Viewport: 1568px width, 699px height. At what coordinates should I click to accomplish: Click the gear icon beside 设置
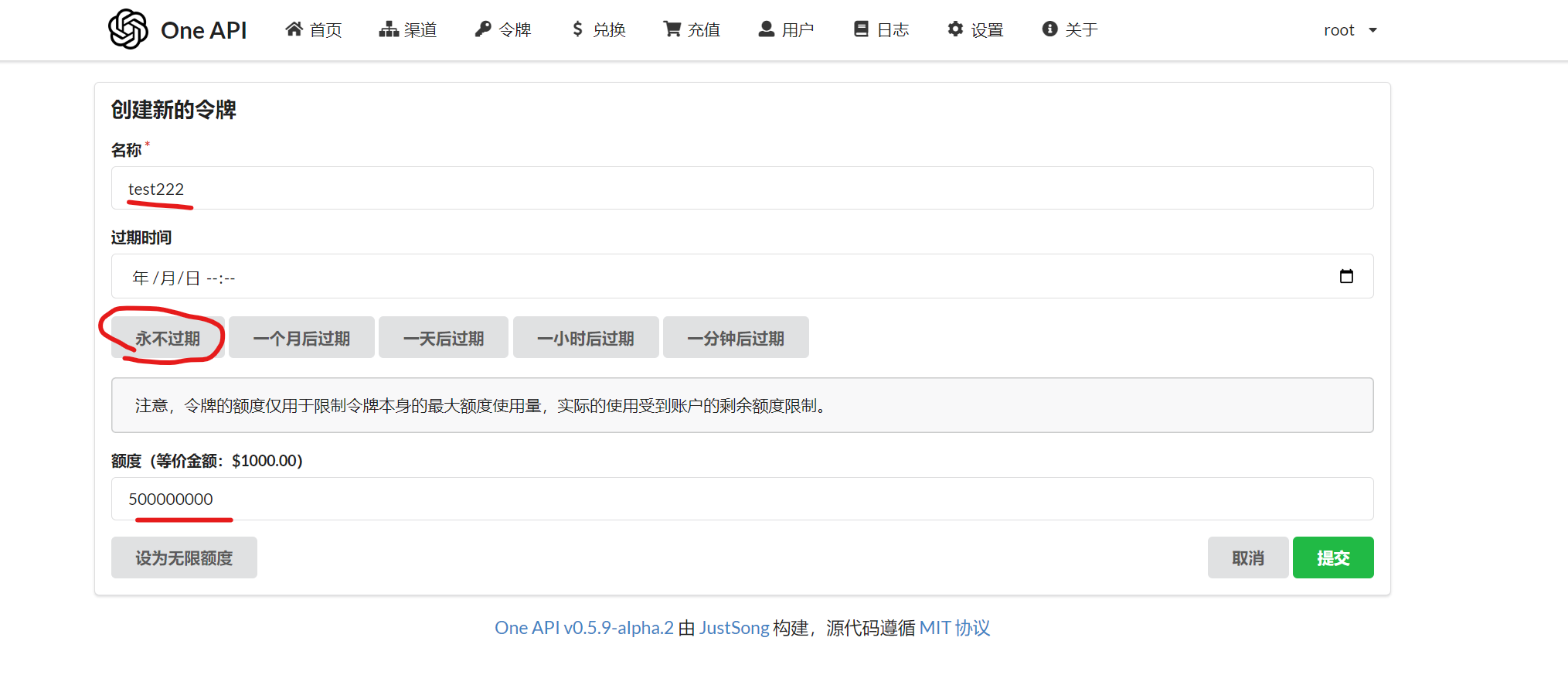[955, 29]
